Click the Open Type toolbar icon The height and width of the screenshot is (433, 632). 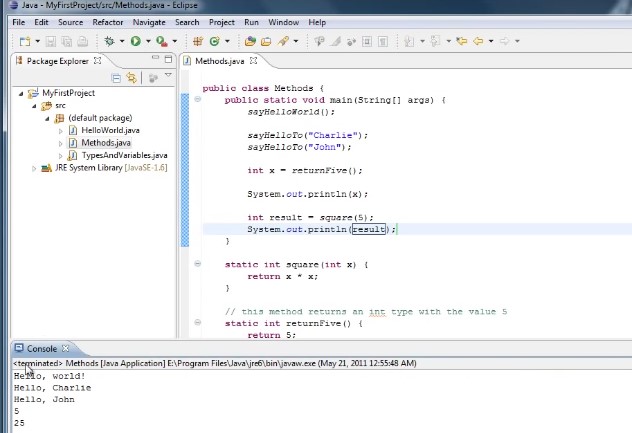251,41
